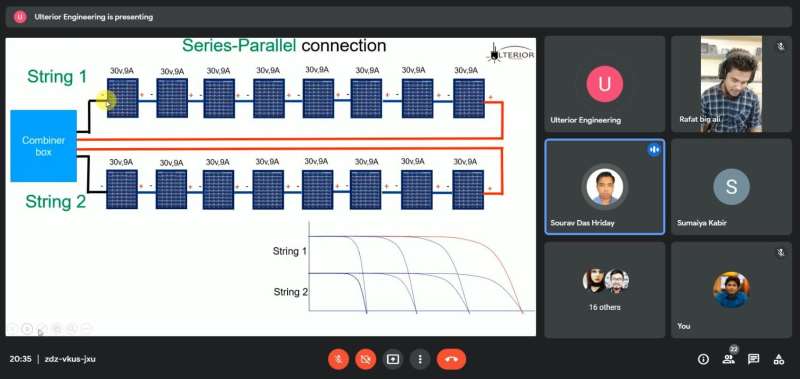Select the Sumaiya Kabir participant tile
Image resolution: width=800 pixels, height=379 pixels.
[x=731, y=187]
